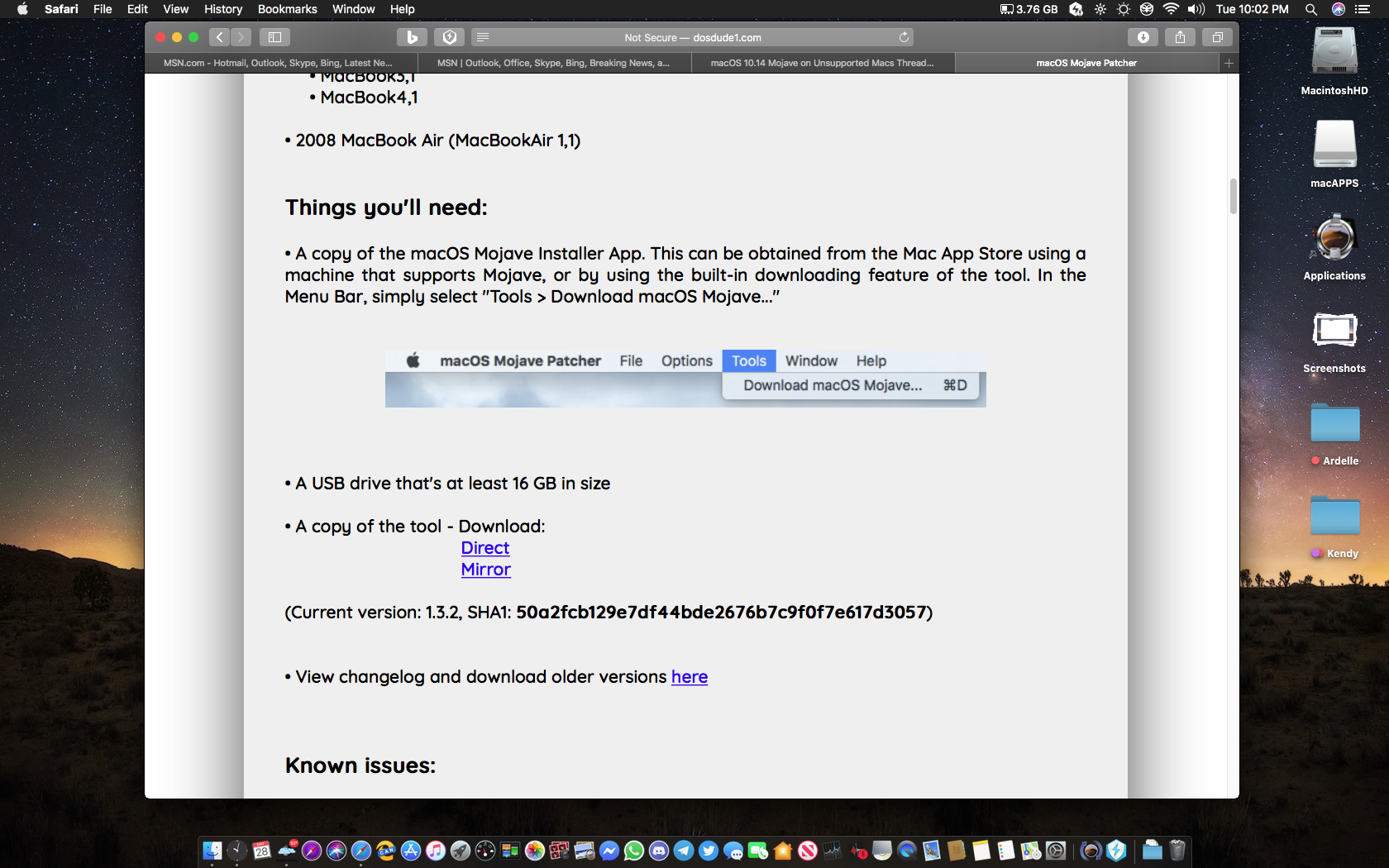Open Spotlight search
This screenshot has width=1389, height=868.
[1311, 9]
